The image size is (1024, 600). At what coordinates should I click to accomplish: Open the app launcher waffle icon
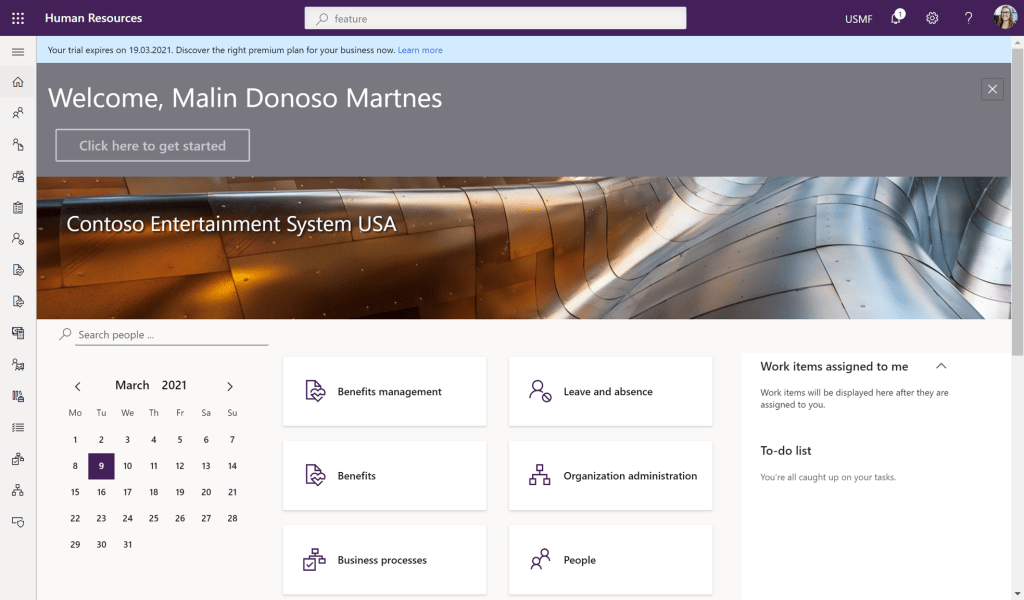(x=18, y=18)
